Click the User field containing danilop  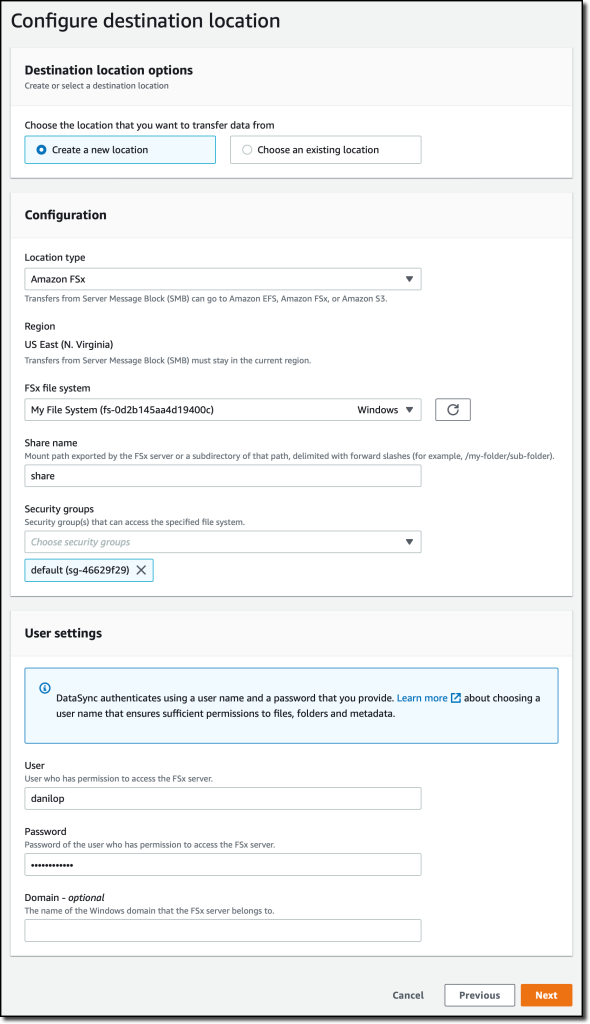click(223, 798)
